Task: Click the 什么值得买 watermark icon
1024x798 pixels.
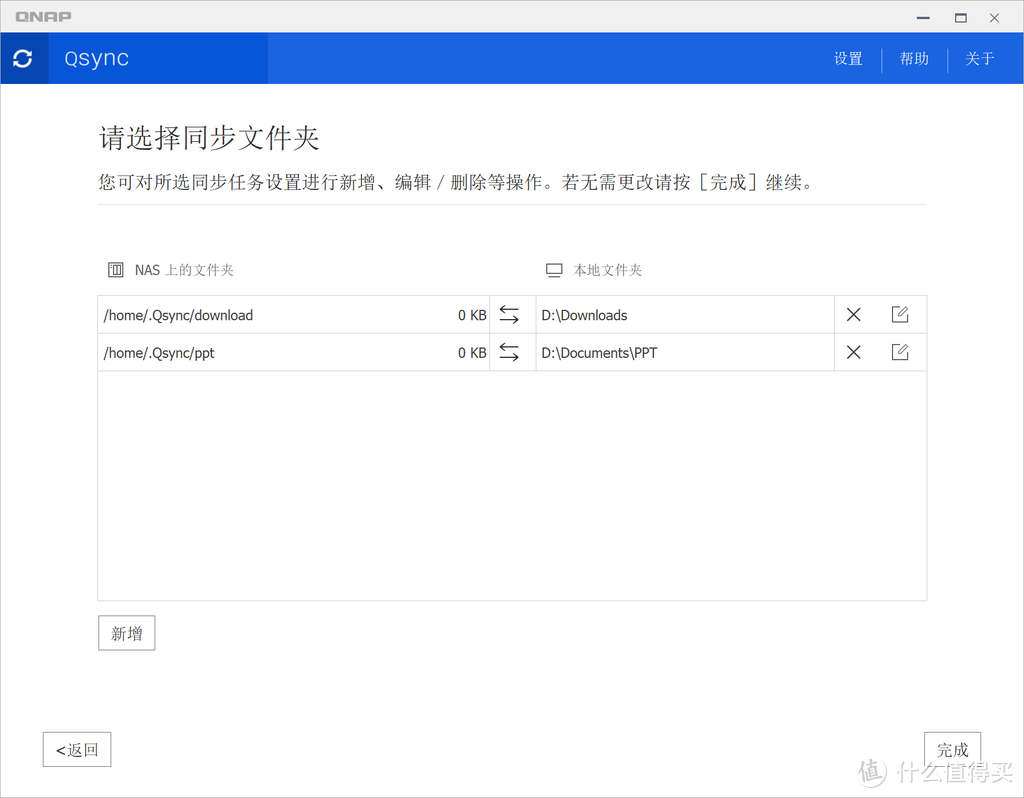Action: tap(872, 772)
